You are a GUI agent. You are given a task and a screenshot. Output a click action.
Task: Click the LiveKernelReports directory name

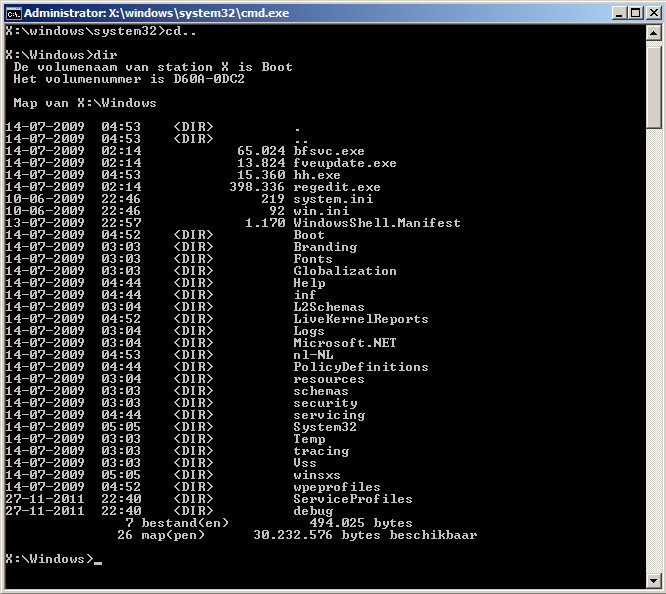(361, 319)
